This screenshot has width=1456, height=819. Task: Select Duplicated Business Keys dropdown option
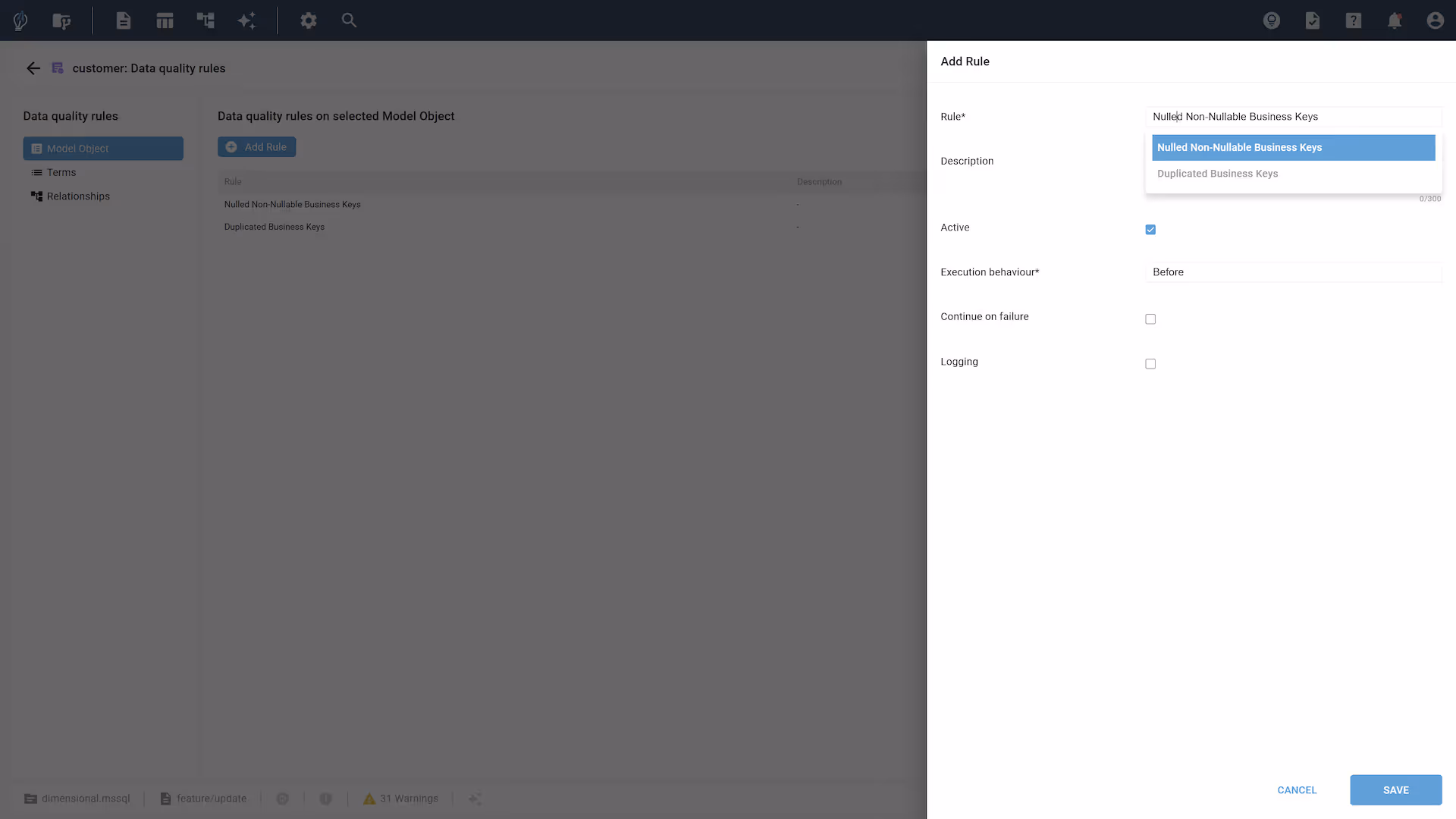[x=1217, y=174]
